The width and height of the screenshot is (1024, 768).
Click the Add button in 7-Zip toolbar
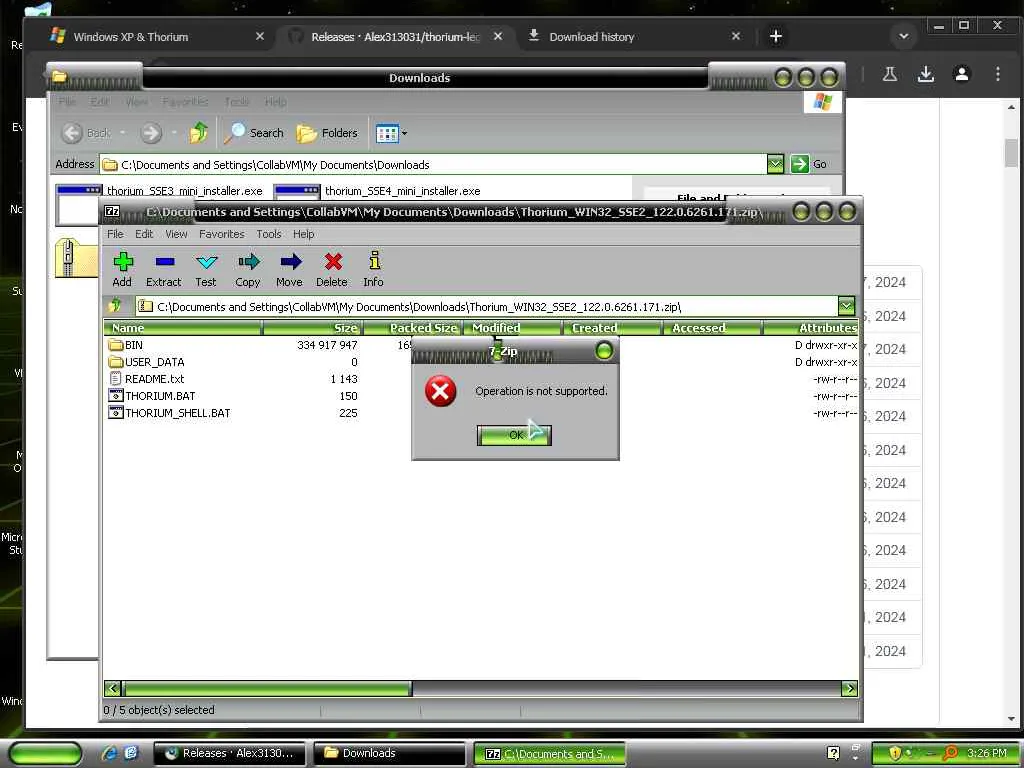click(122, 269)
